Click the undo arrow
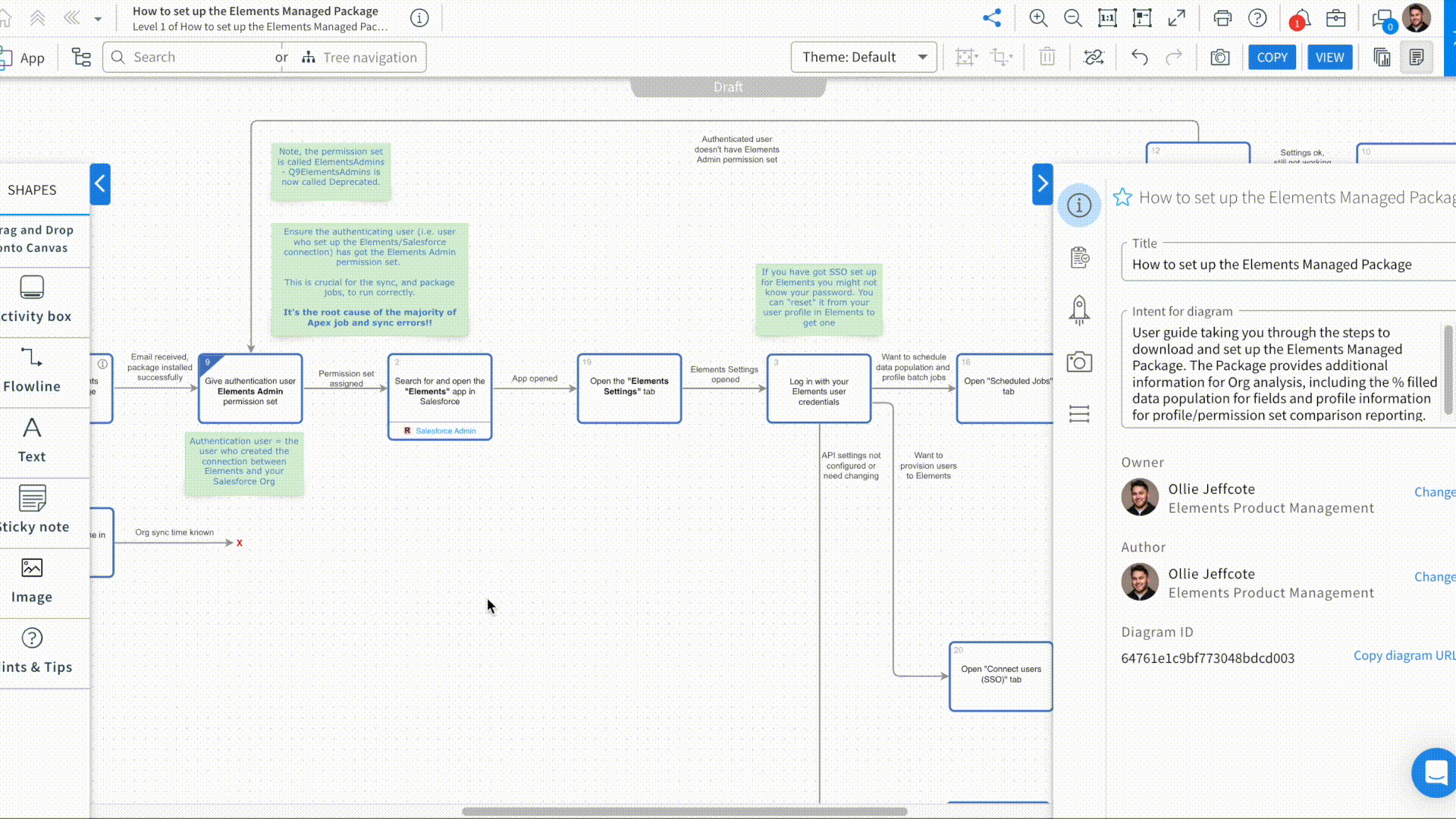The width and height of the screenshot is (1456, 819). pyautogui.click(x=1139, y=58)
